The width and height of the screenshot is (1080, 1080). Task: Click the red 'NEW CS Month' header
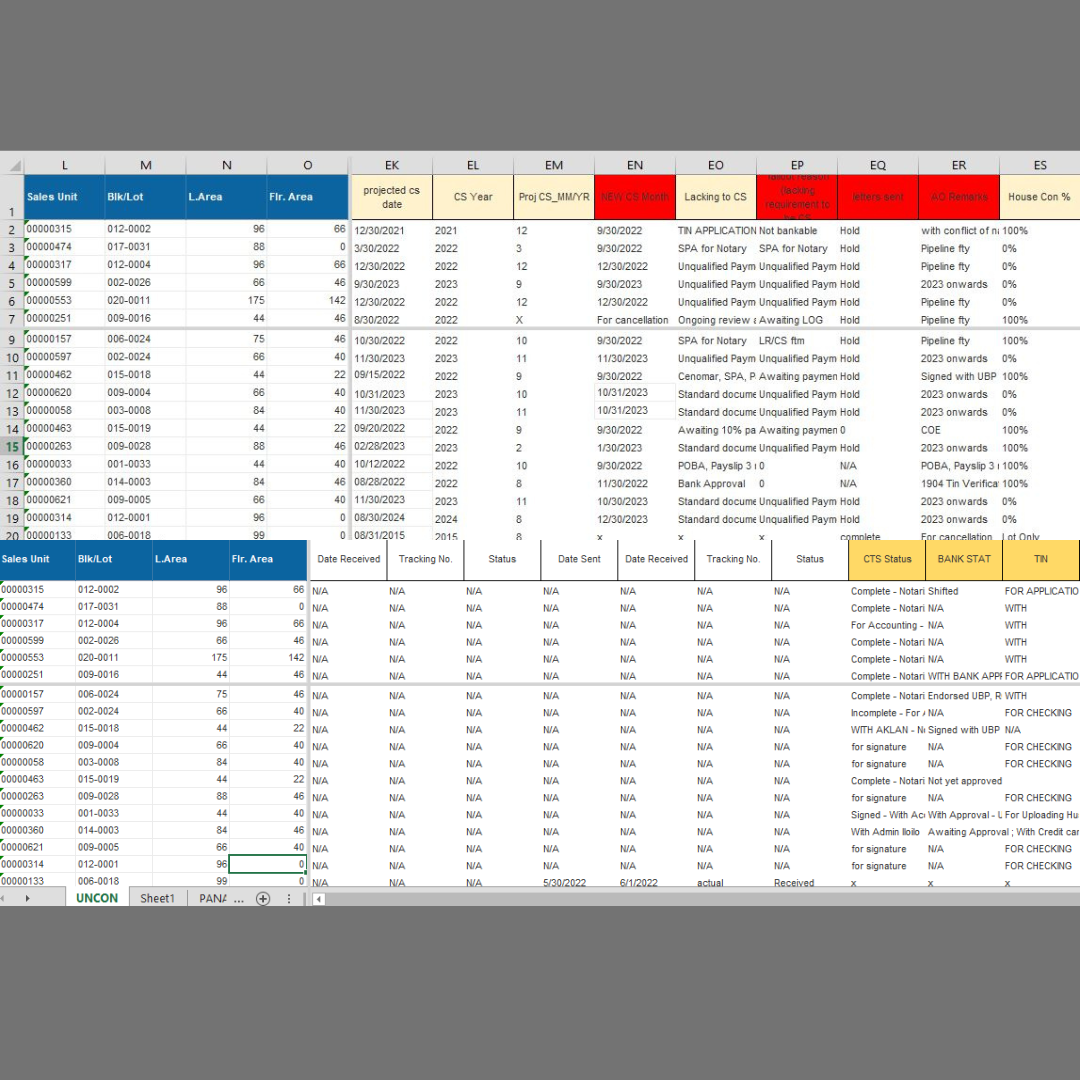pos(635,197)
